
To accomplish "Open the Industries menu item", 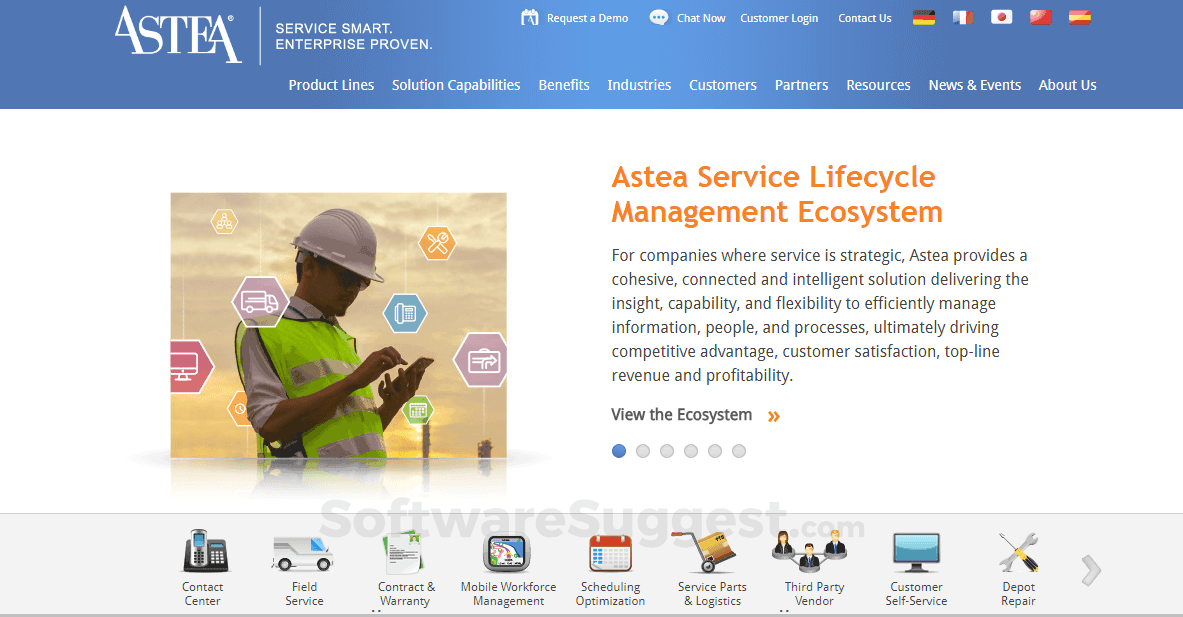I will (639, 85).
